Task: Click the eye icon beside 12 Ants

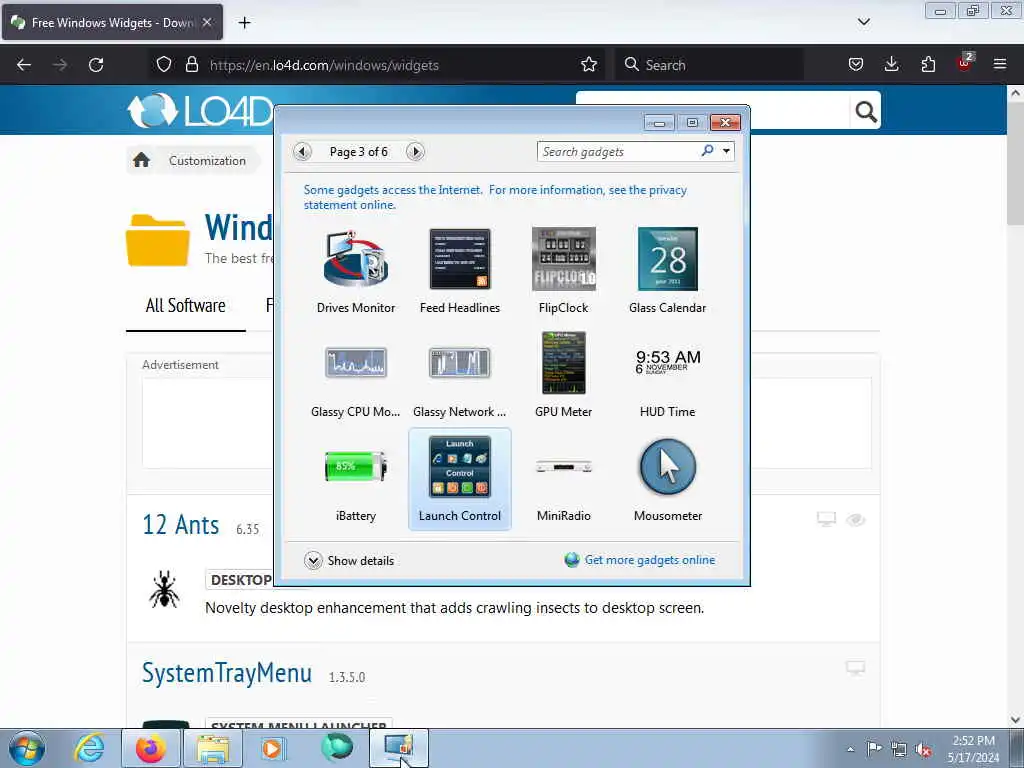Action: pyautogui.click(x=856, y=520)
